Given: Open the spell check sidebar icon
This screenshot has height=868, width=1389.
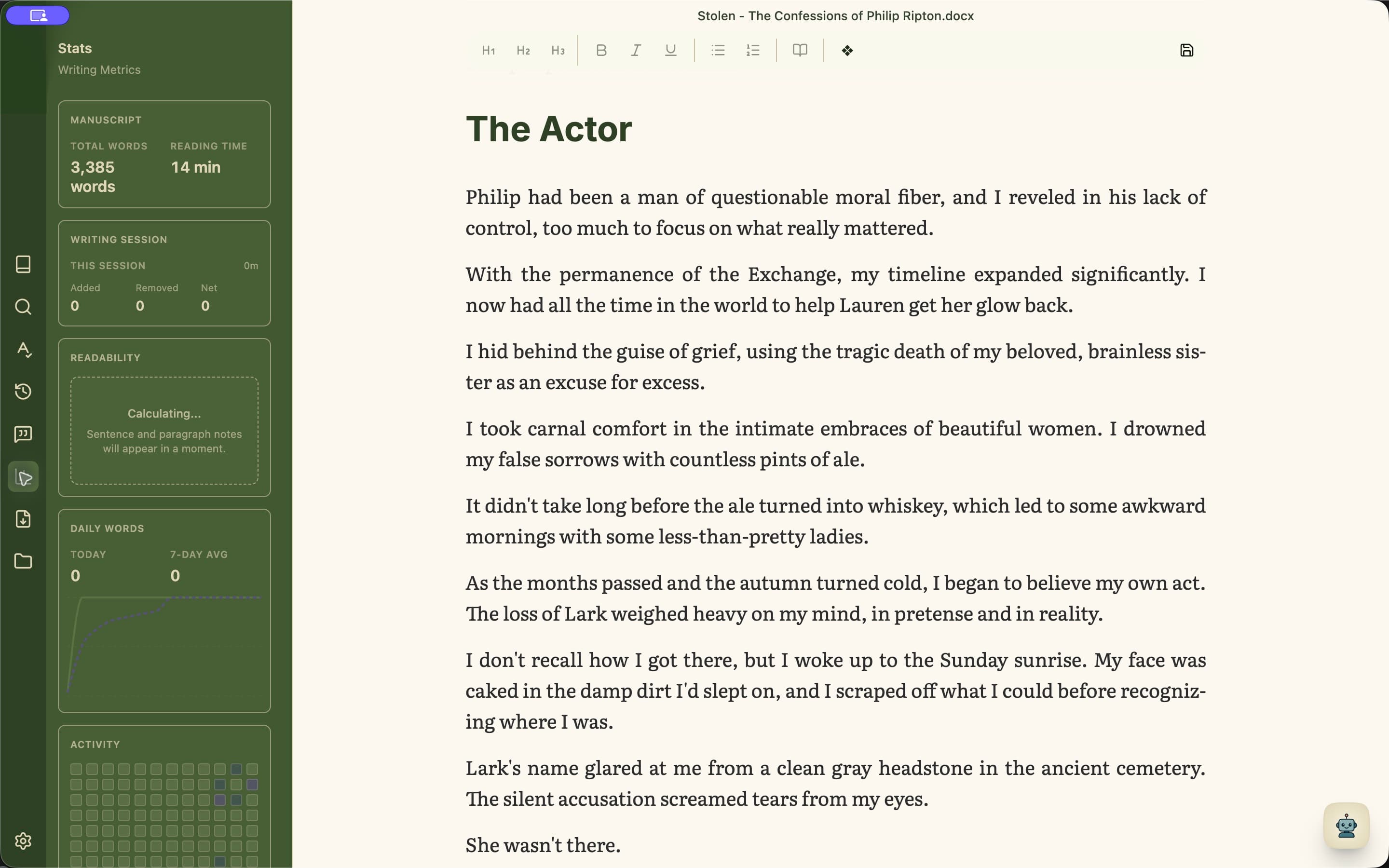Looking at the screenshot, I should click(23, 349).
